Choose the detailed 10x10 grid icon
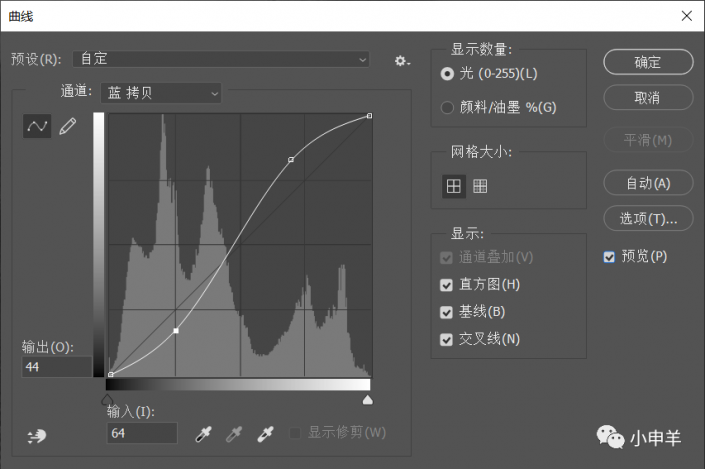This screenshot has width=705, height=469. pos(480,186)
